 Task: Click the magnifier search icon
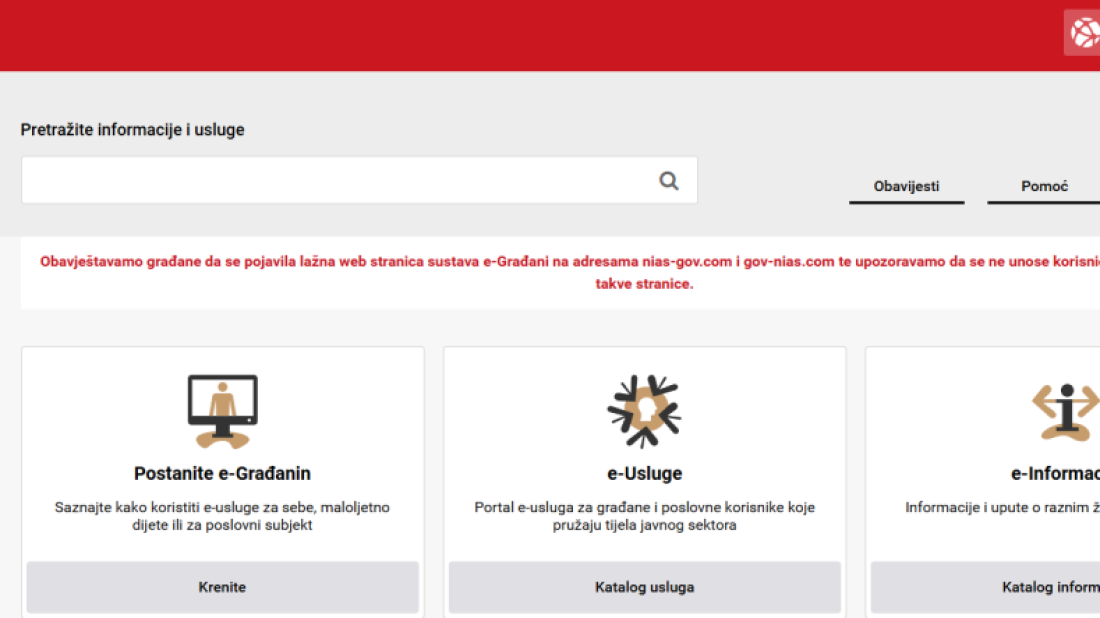(669, 181)
